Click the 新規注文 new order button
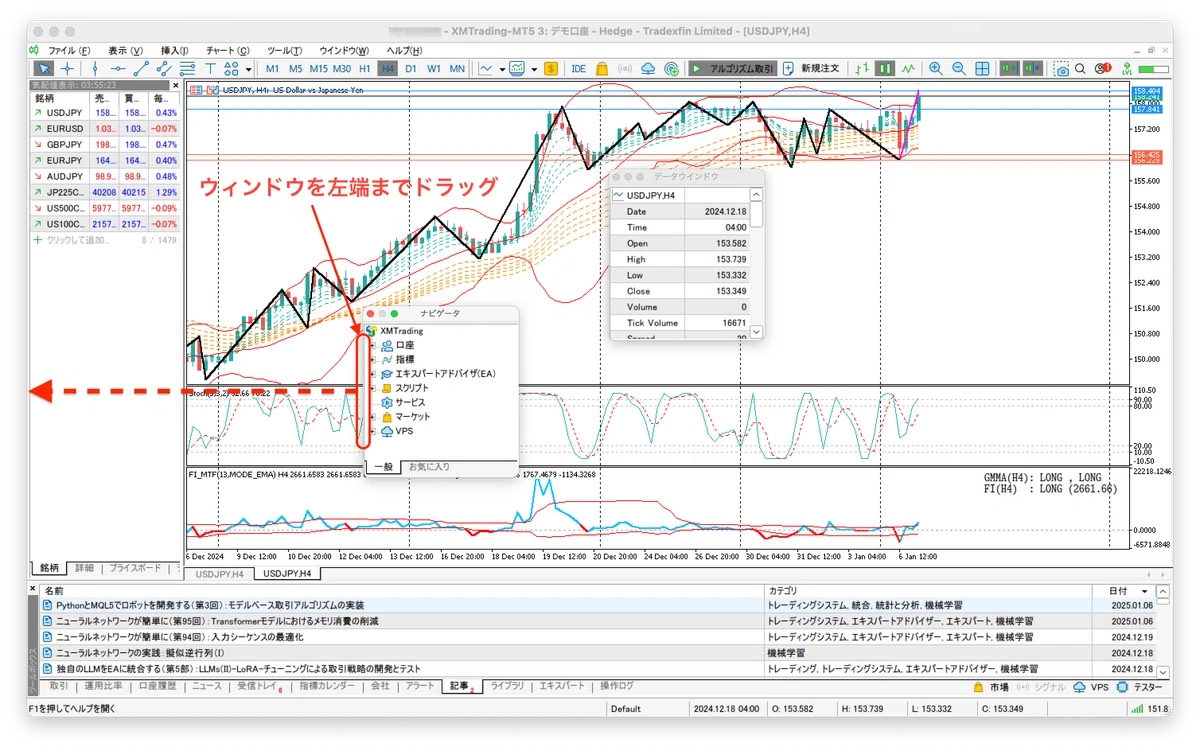Image resolution: width=1200 pixels, height=750 pixels. (x=813, y=69)
